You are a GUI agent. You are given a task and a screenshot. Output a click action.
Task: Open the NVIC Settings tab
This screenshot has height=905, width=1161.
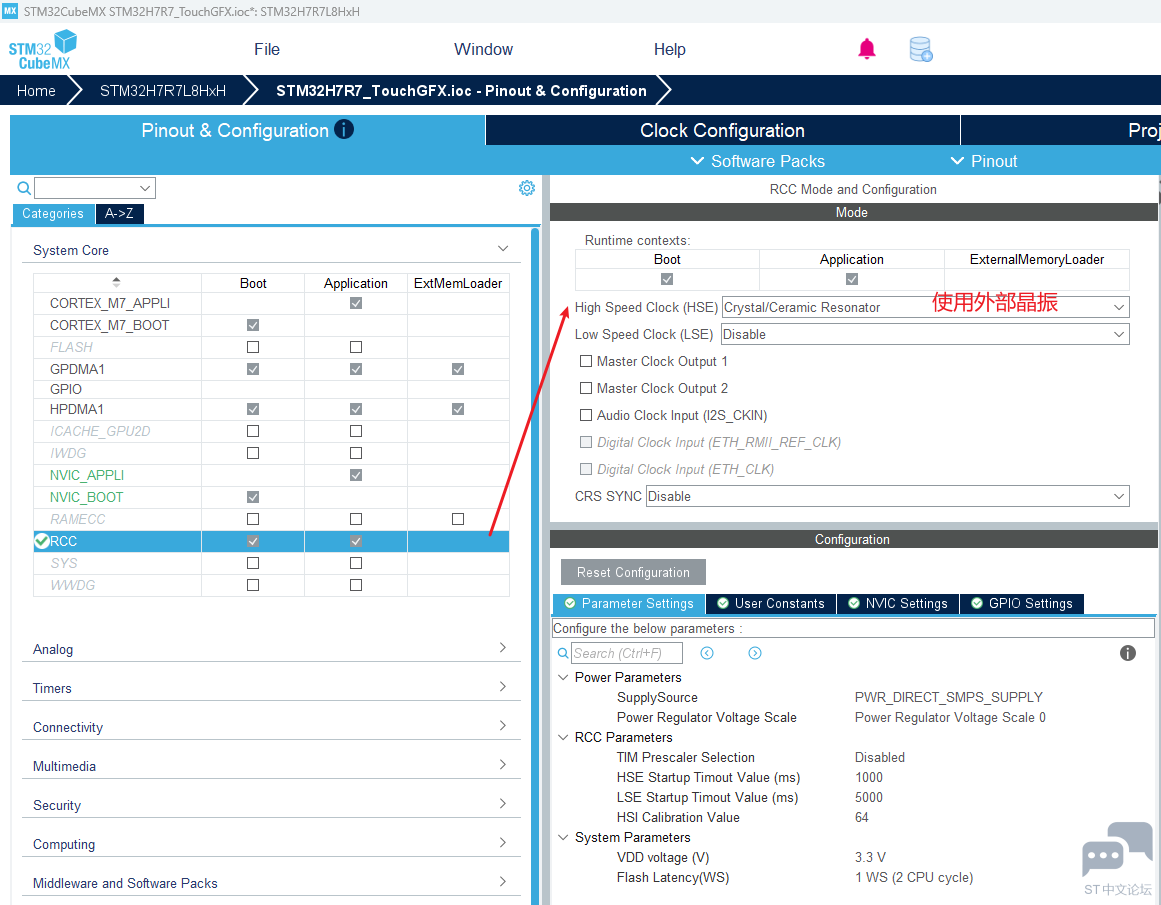tap(898, 604)
